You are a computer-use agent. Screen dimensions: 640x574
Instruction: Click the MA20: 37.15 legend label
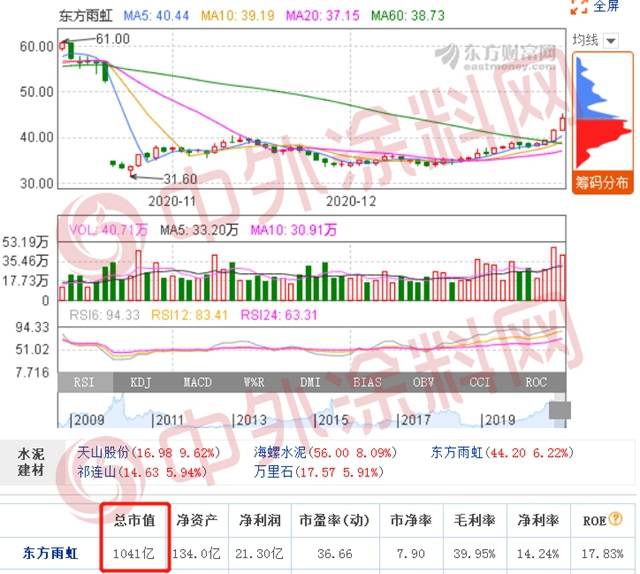(x=322, y=16)
